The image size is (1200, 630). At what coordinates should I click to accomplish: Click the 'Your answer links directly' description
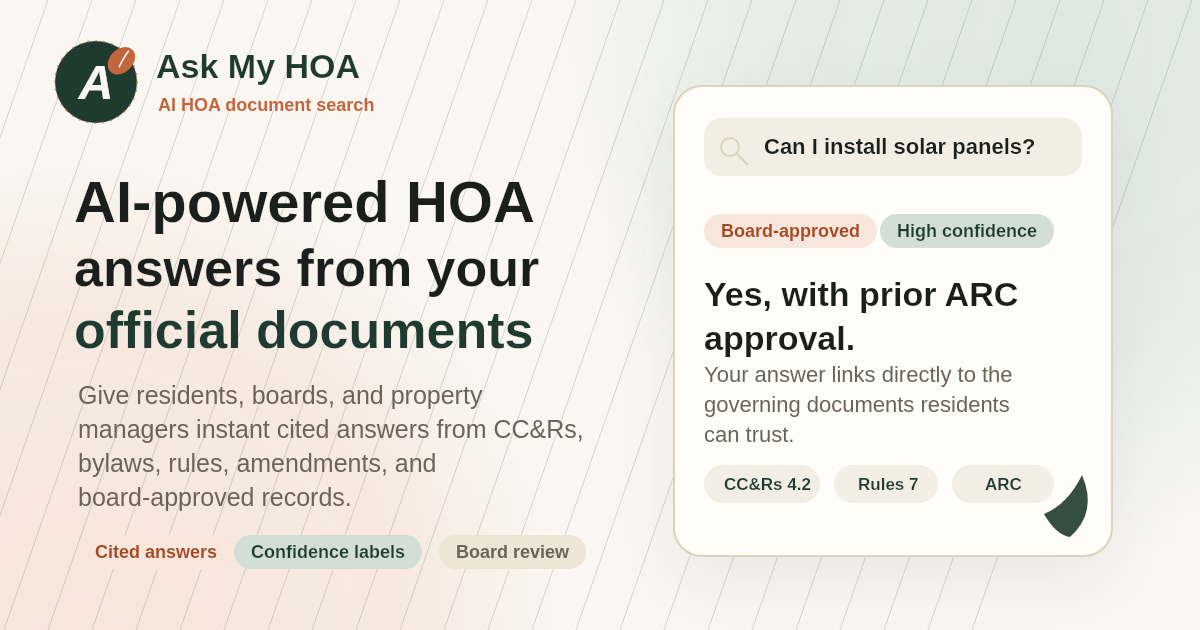858,404
